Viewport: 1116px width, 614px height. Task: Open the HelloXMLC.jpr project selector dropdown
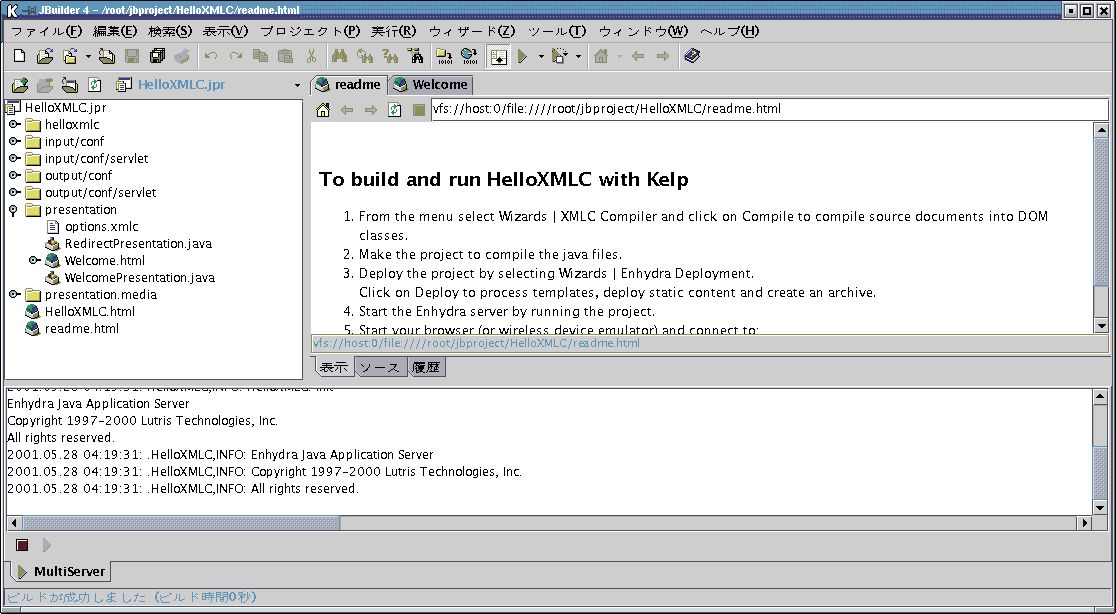297,85
